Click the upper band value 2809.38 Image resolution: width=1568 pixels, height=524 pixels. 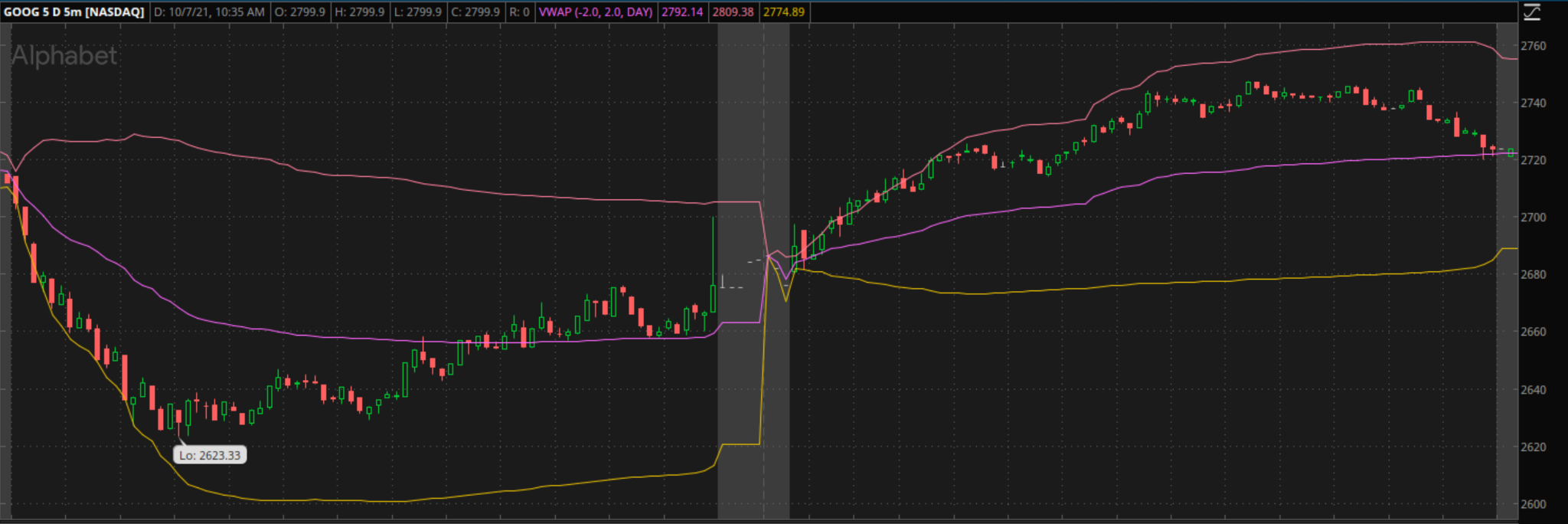point(733,12)
